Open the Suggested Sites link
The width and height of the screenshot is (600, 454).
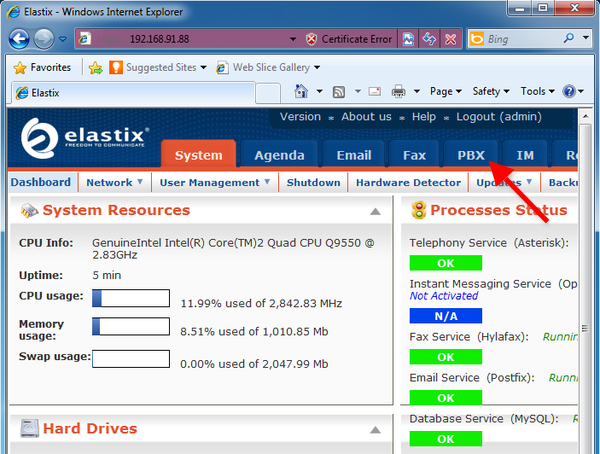tap(158, 67)
